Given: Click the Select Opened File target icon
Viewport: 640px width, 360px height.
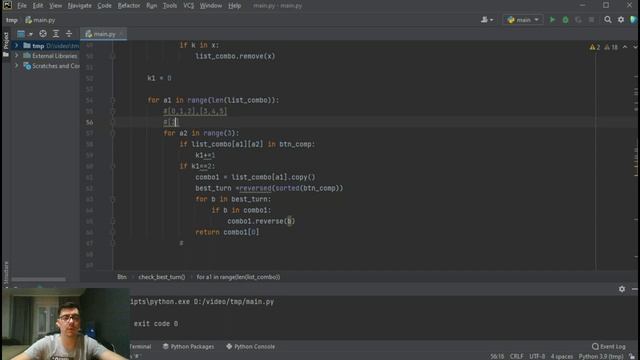Looking at the screenshot, I should point(43,34).
